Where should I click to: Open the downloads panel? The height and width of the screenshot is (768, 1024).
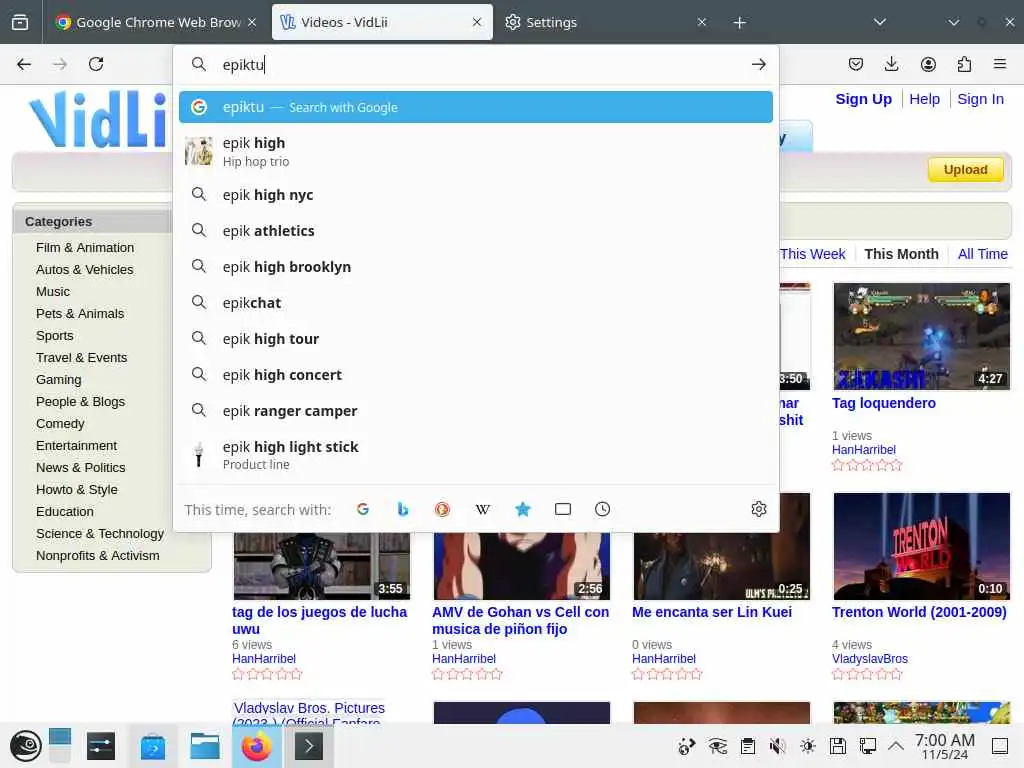tap(891, 64)
